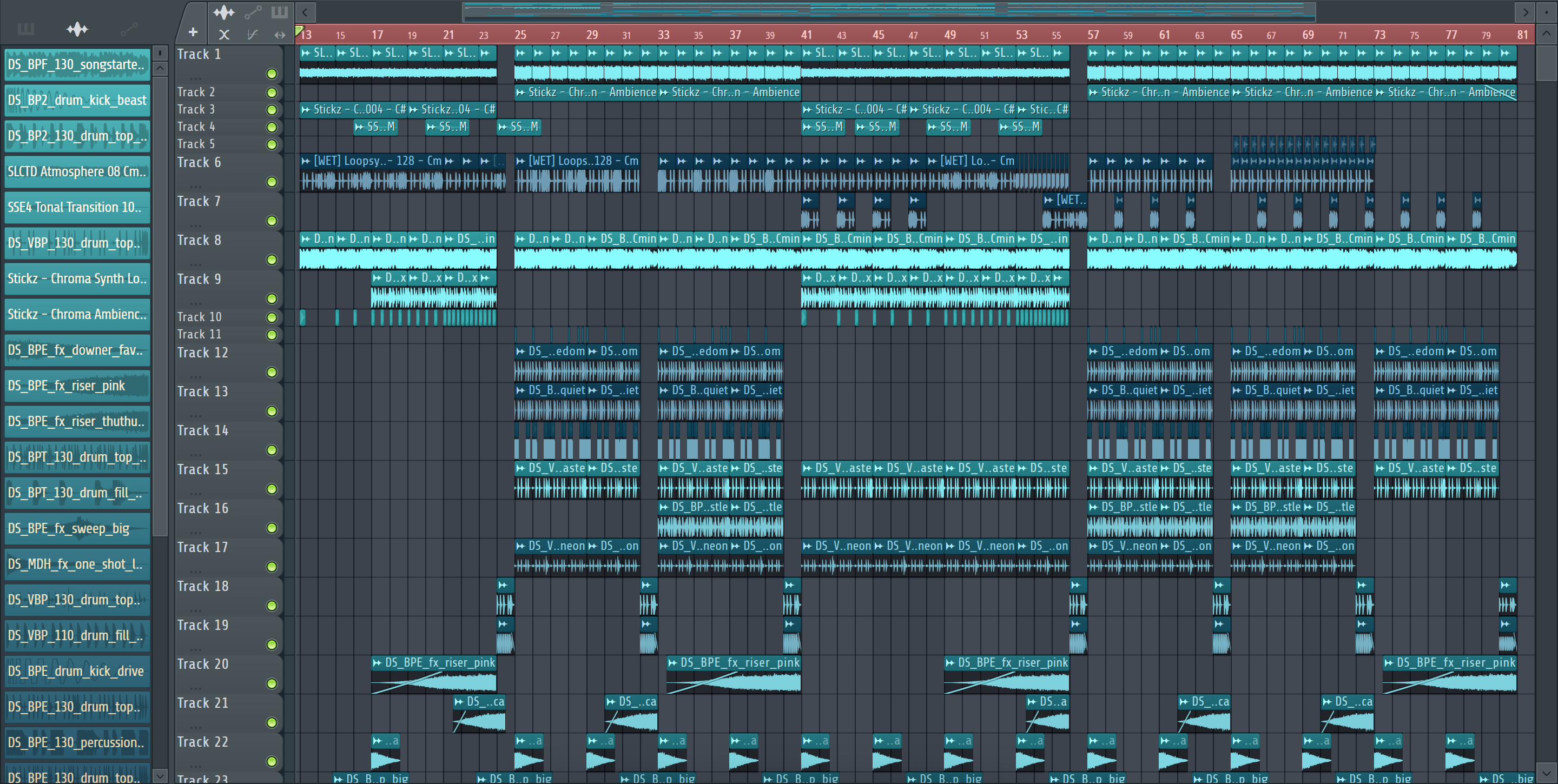Select DS_BPE_fx_sweep_big clip in picker
The width and height of the screenshot is (1558, 784).
pyautogui.click(x=77, y=528)
